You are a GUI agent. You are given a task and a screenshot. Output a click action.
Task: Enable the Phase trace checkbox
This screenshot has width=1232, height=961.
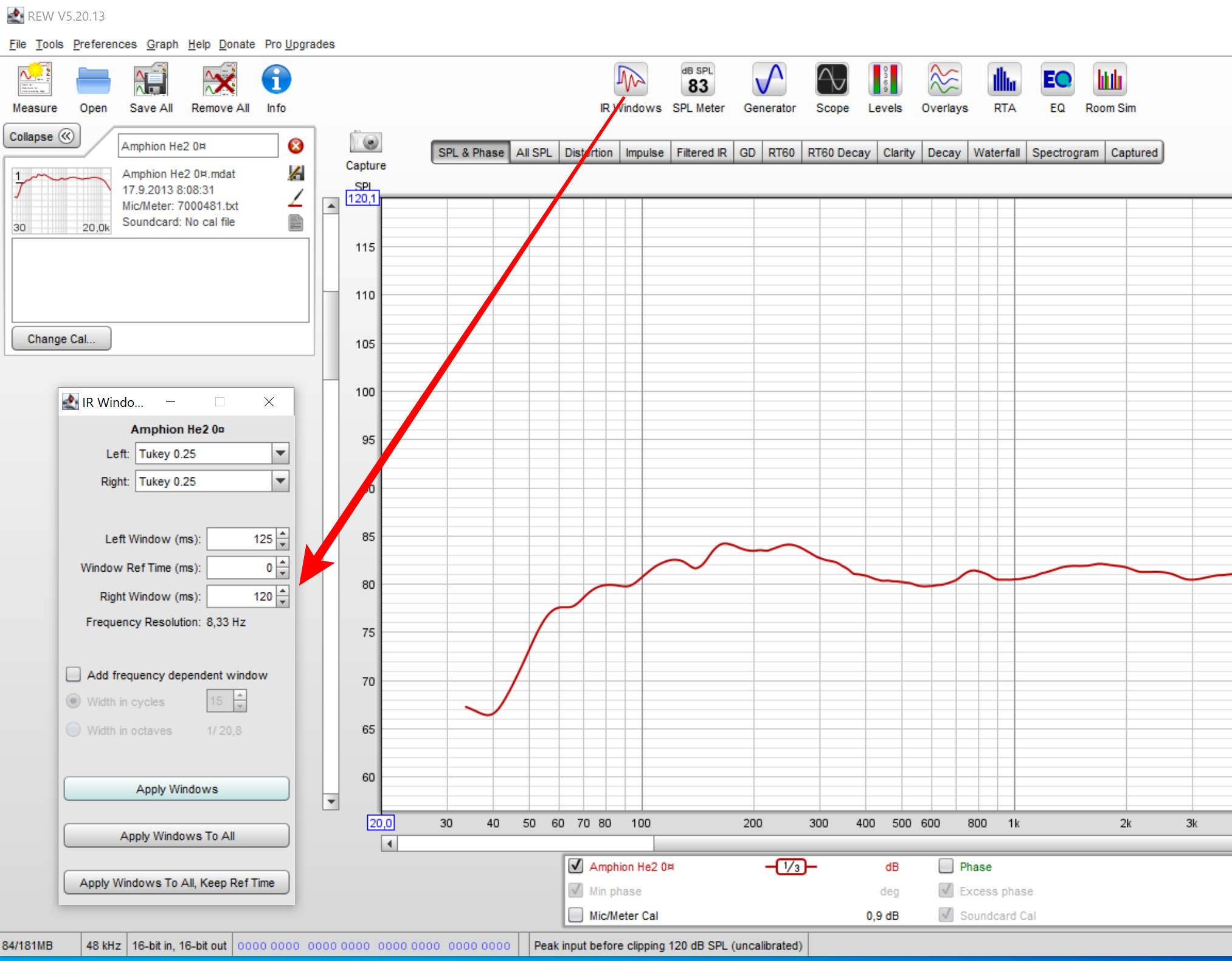[946, 866]
